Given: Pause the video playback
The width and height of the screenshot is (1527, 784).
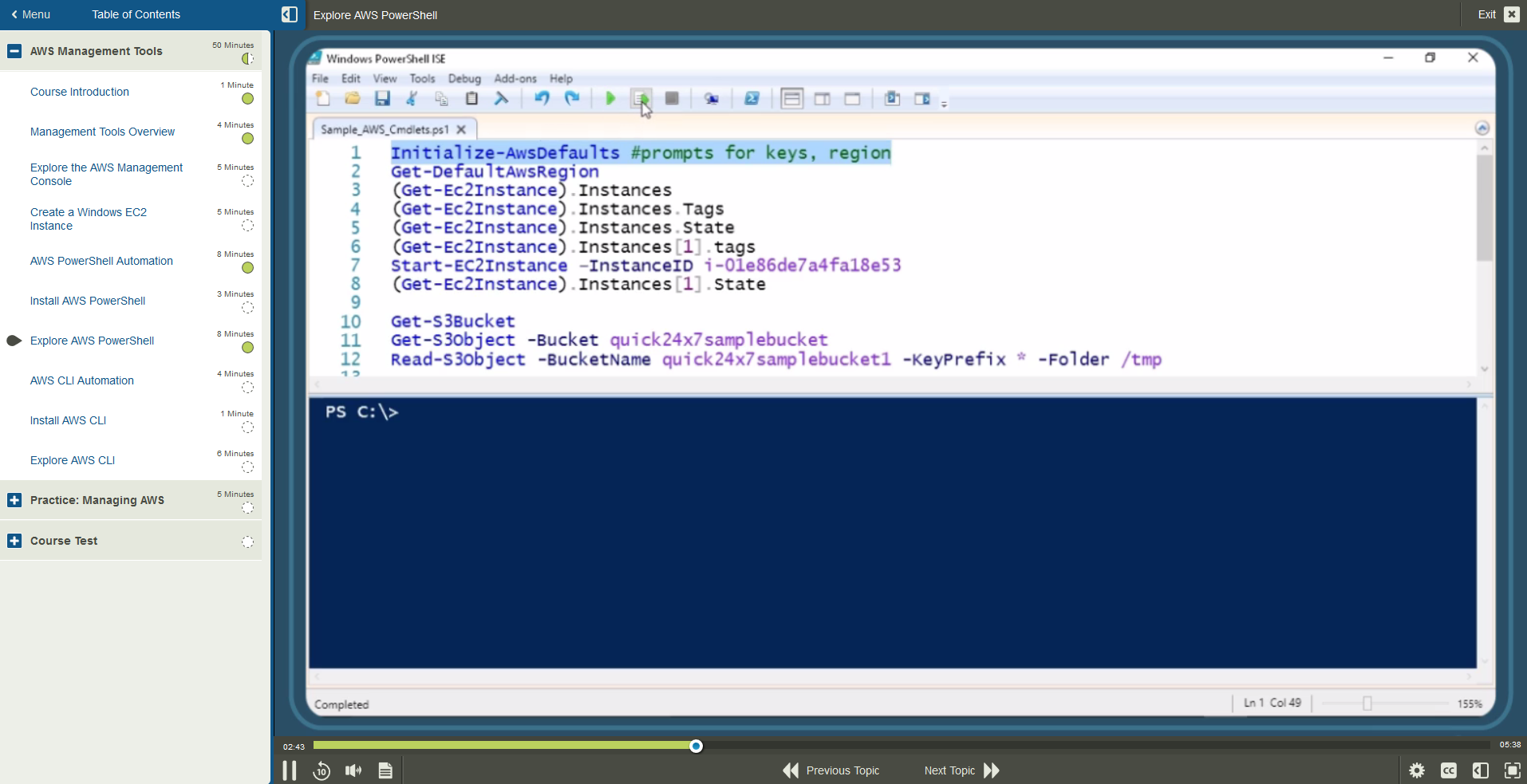Looking at the screenshot, I should click(290, 770).
